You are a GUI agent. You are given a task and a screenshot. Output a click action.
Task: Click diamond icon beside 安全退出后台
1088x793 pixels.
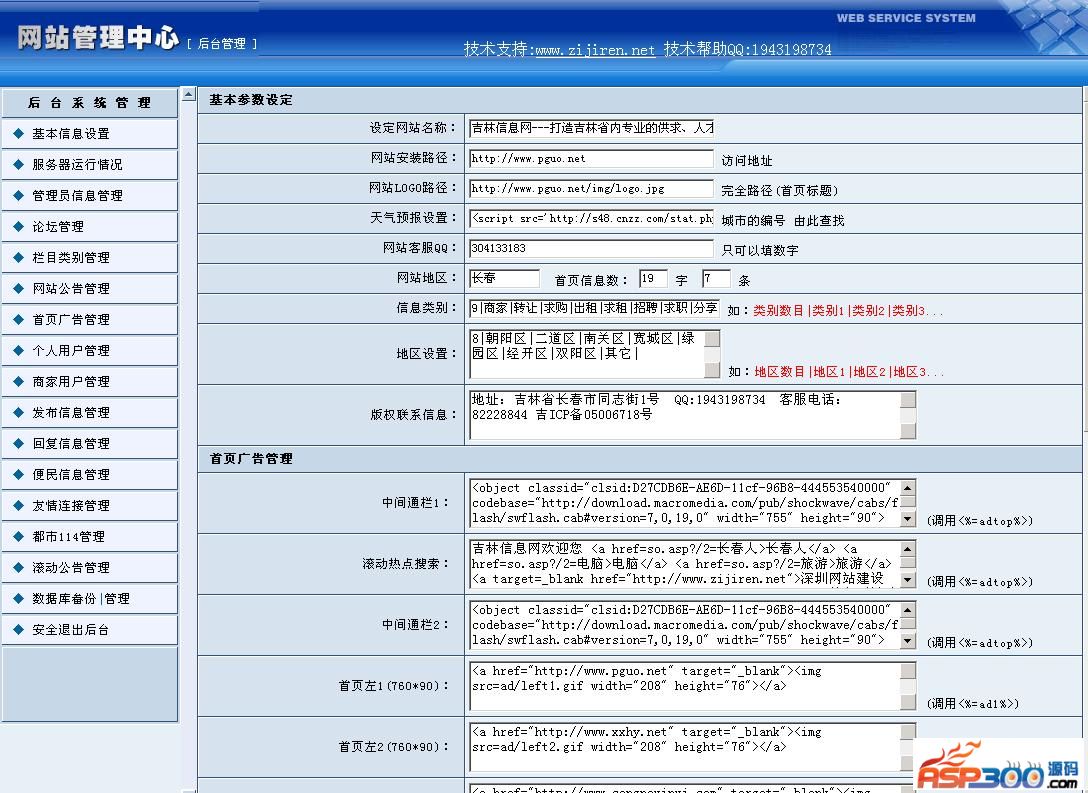(19, 629)
